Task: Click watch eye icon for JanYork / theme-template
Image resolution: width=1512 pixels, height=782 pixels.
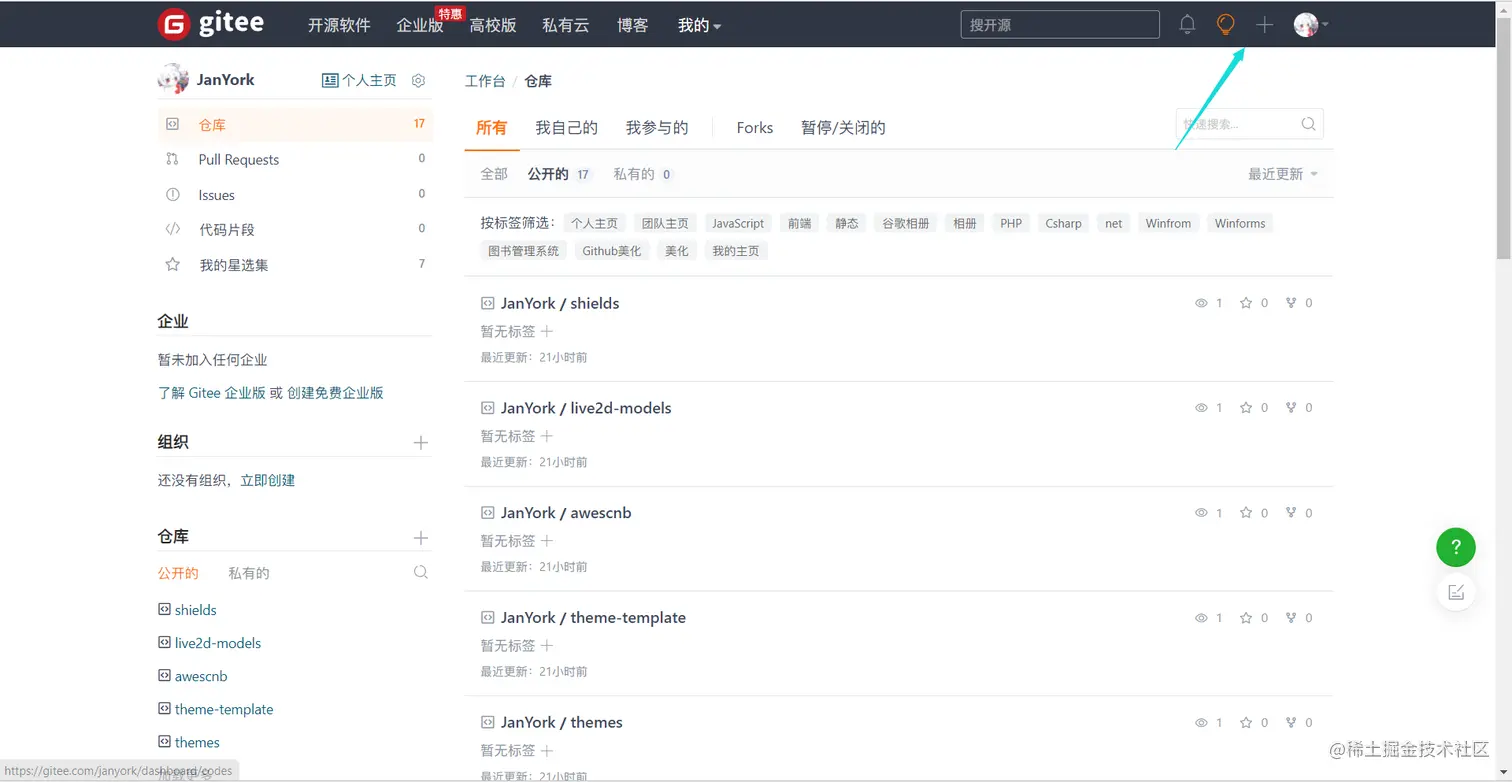Action: coord(1202,618)
